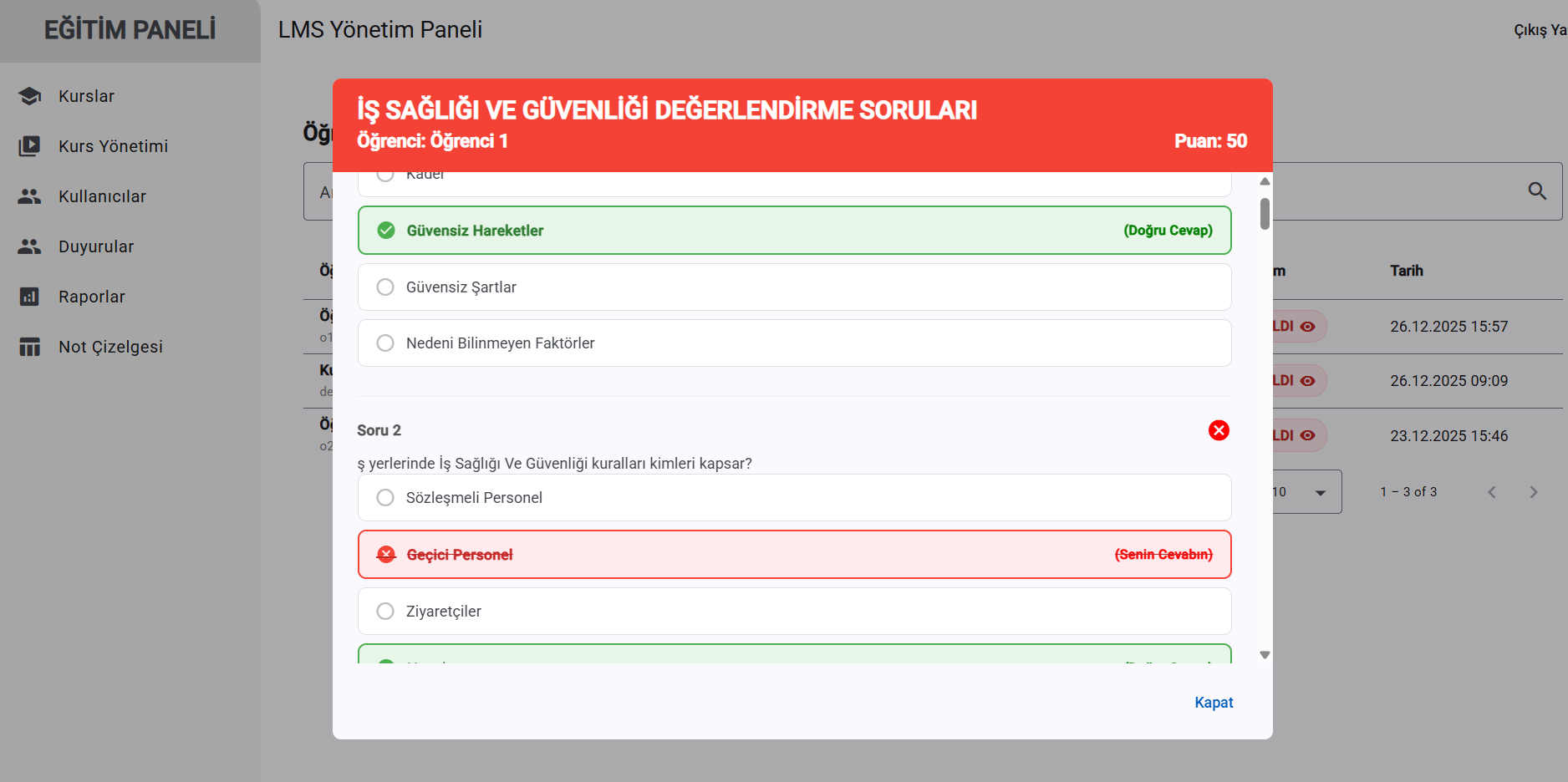The height and width of the screenshot is (782, 1568).
Task: Go to next page of results
Action: pyautogui.click(x=1533, y=492)
